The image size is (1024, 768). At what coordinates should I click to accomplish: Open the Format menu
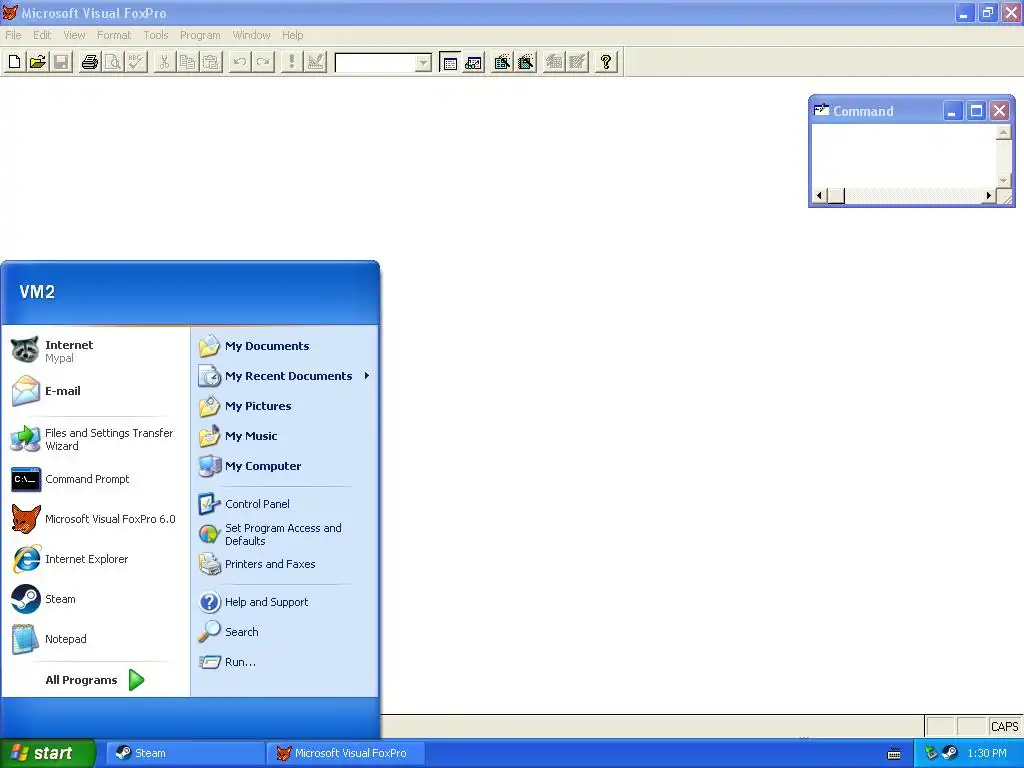pyautogui.click(x=114, y=35)
